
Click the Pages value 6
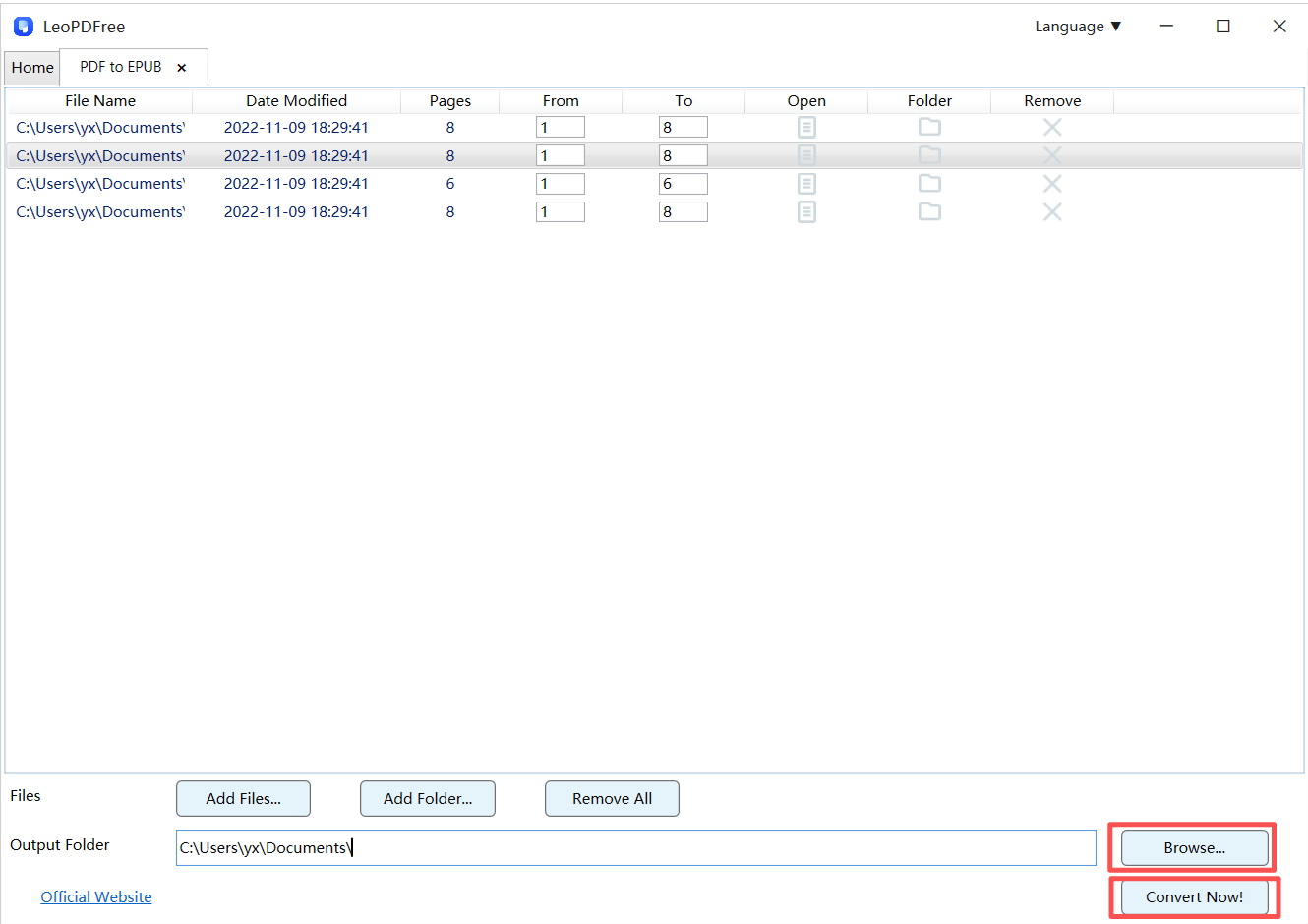click(450, 184)
